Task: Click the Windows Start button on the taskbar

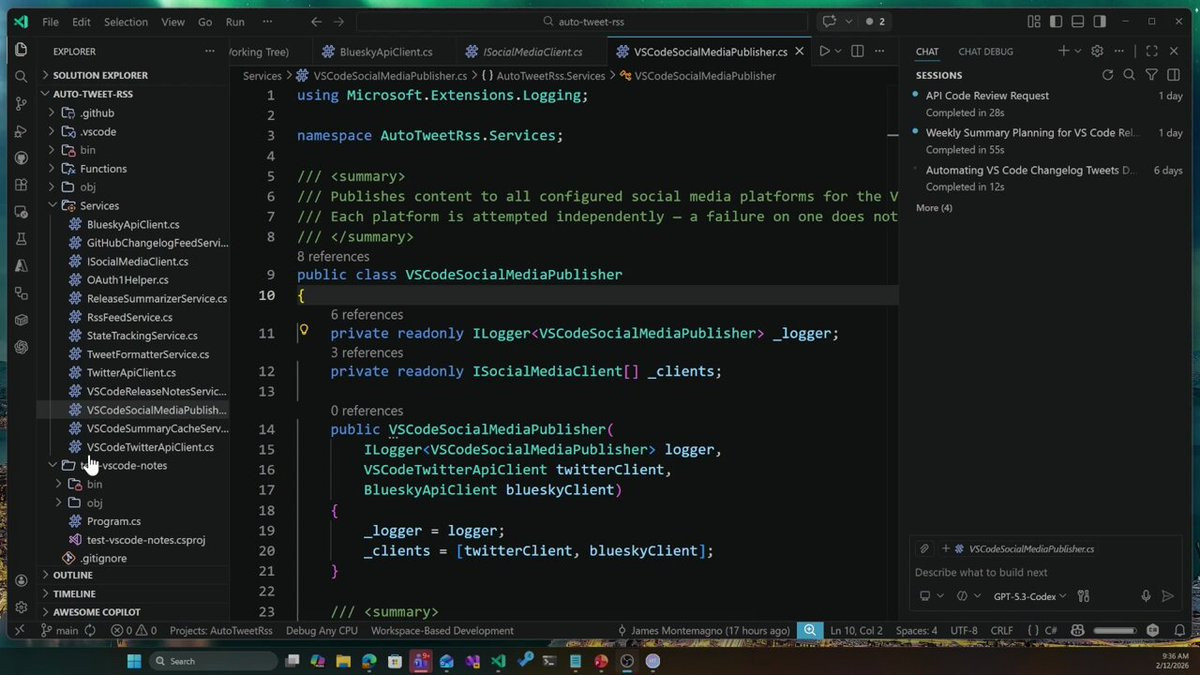Action: [x=134, y=661]
